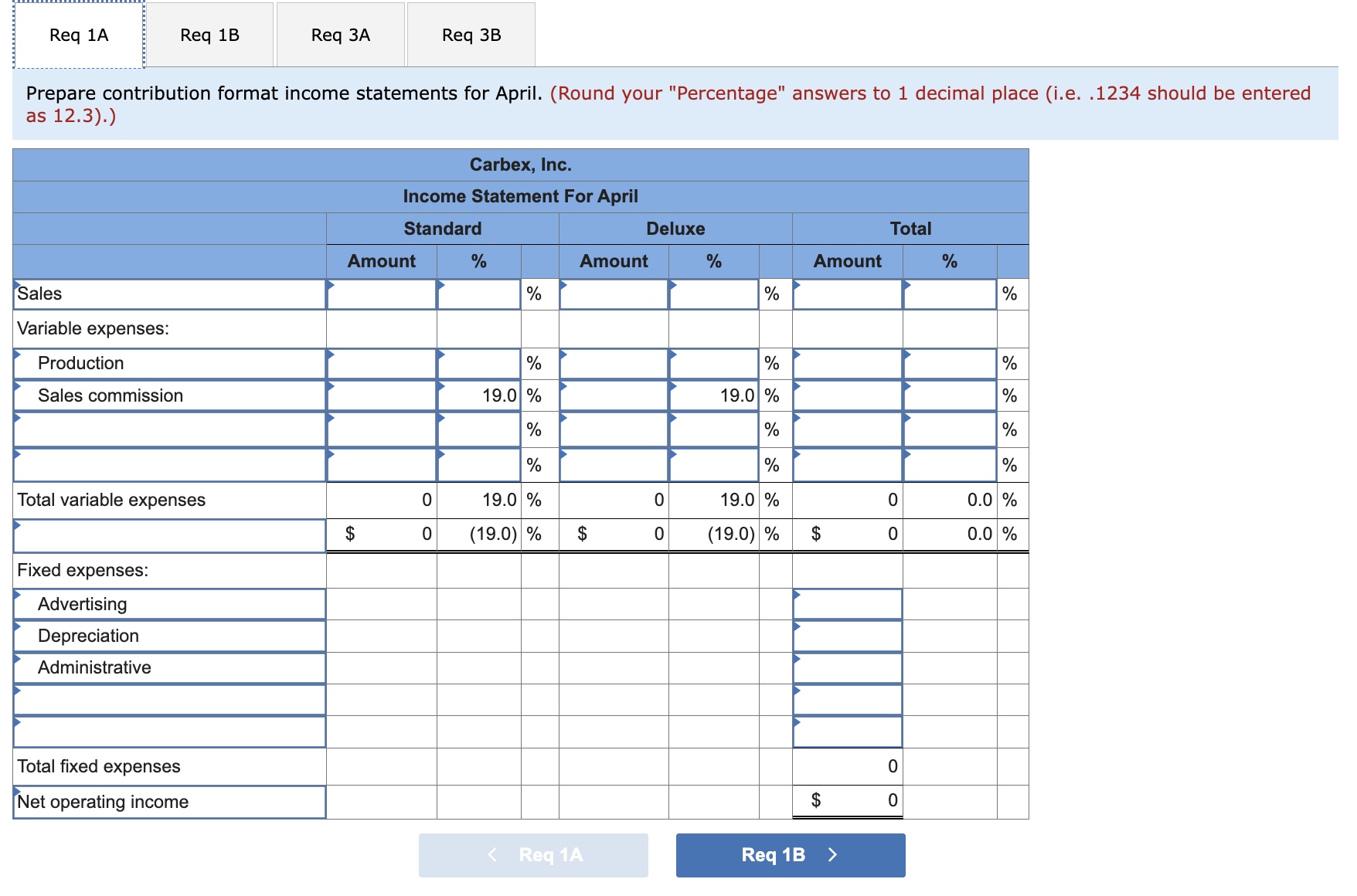This screenshot has height=896, width=1357.
Task: Click the Sales Total percentage input cell
Action: [949, 294]
